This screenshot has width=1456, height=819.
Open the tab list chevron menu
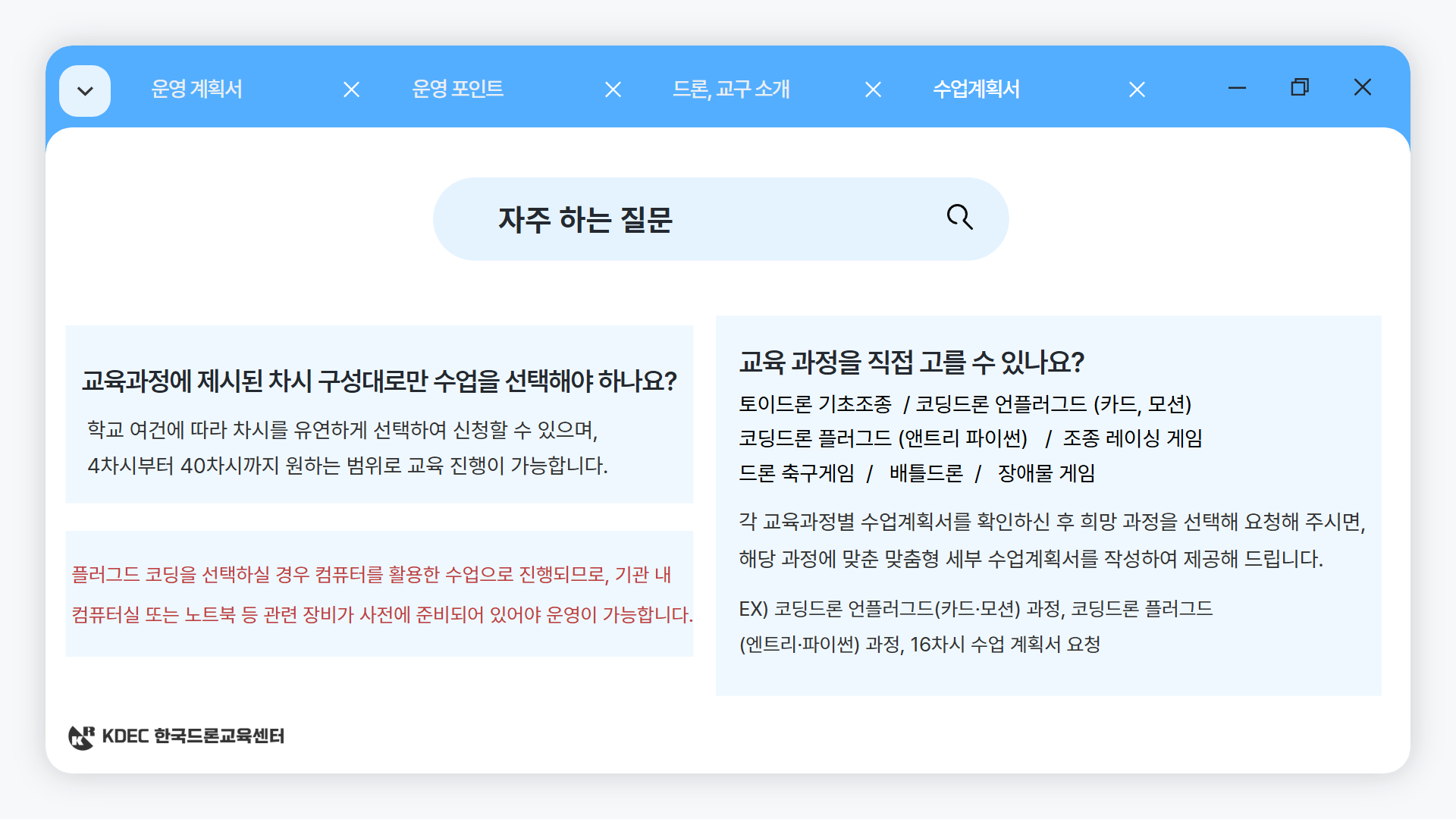pyautogui.click(x=85, y=89)
